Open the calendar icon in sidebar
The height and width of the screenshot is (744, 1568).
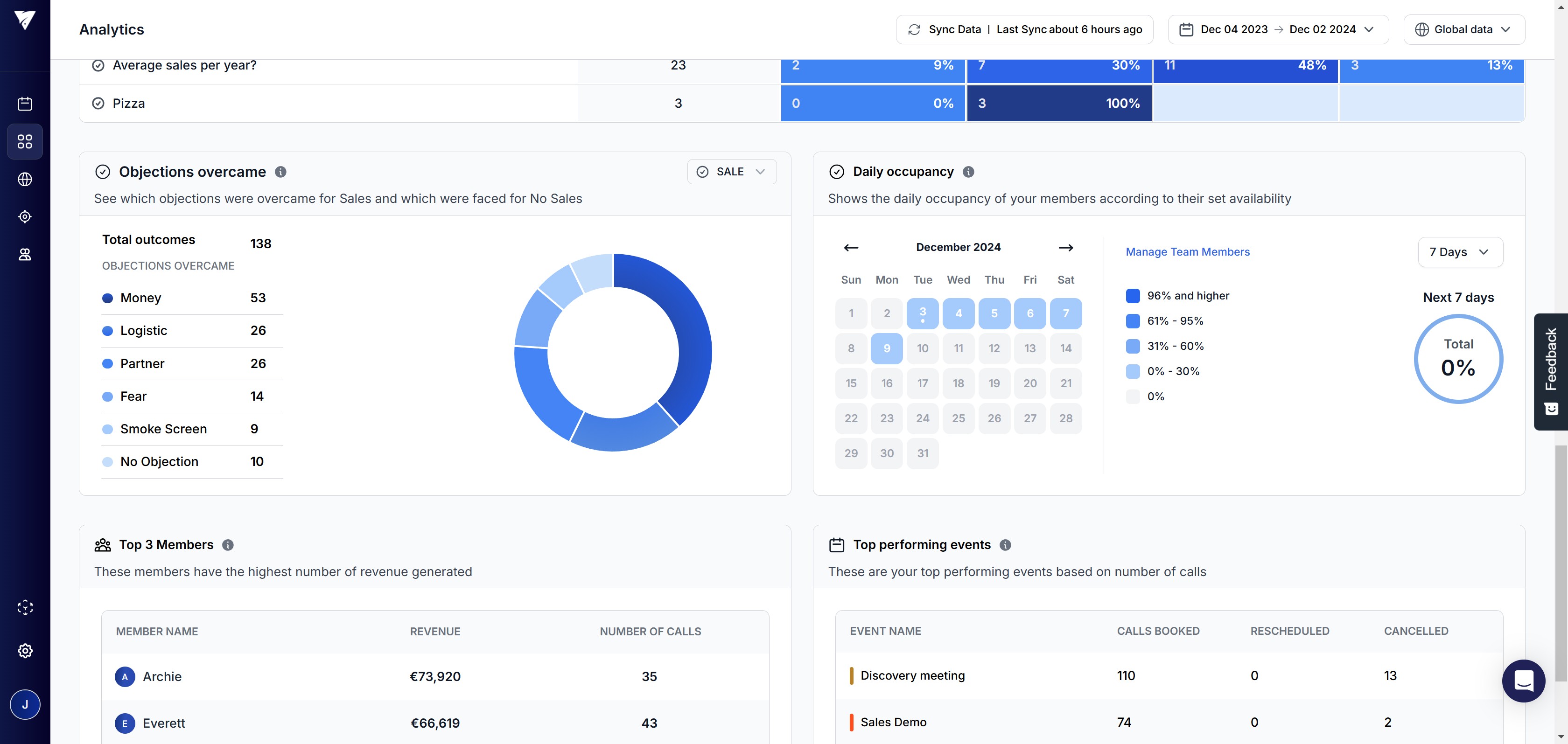25,104
